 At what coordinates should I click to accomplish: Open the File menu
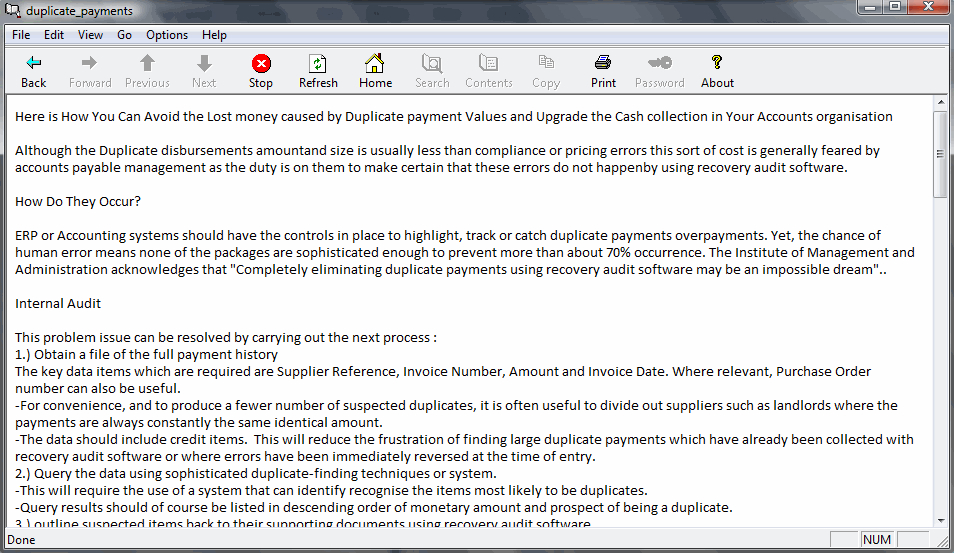pos(21,35)
